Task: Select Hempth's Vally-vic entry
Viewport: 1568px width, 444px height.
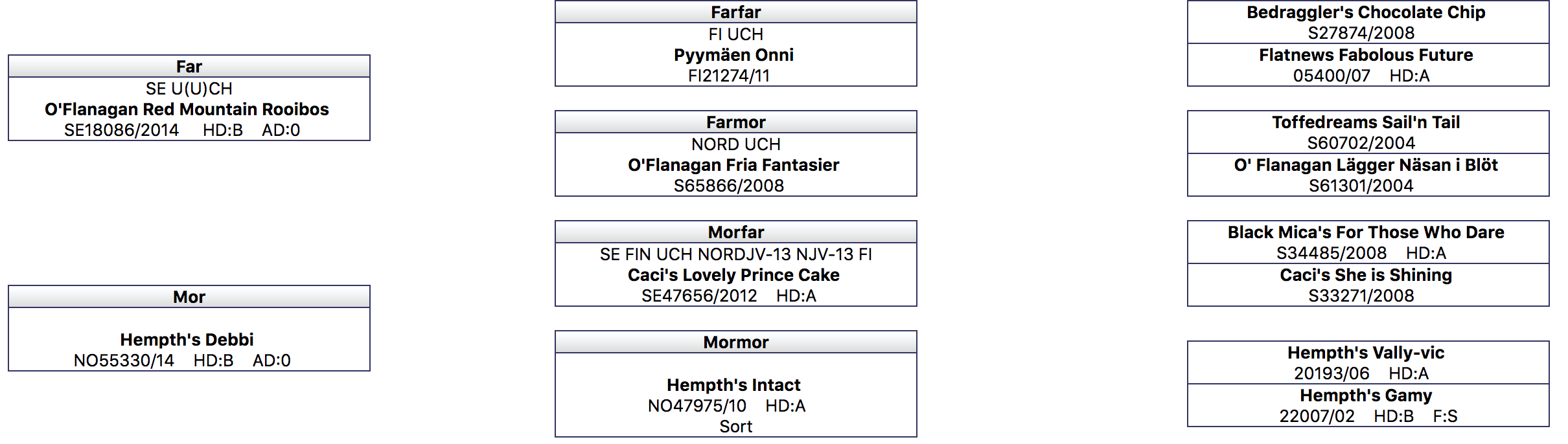Action: [1366, 353]
